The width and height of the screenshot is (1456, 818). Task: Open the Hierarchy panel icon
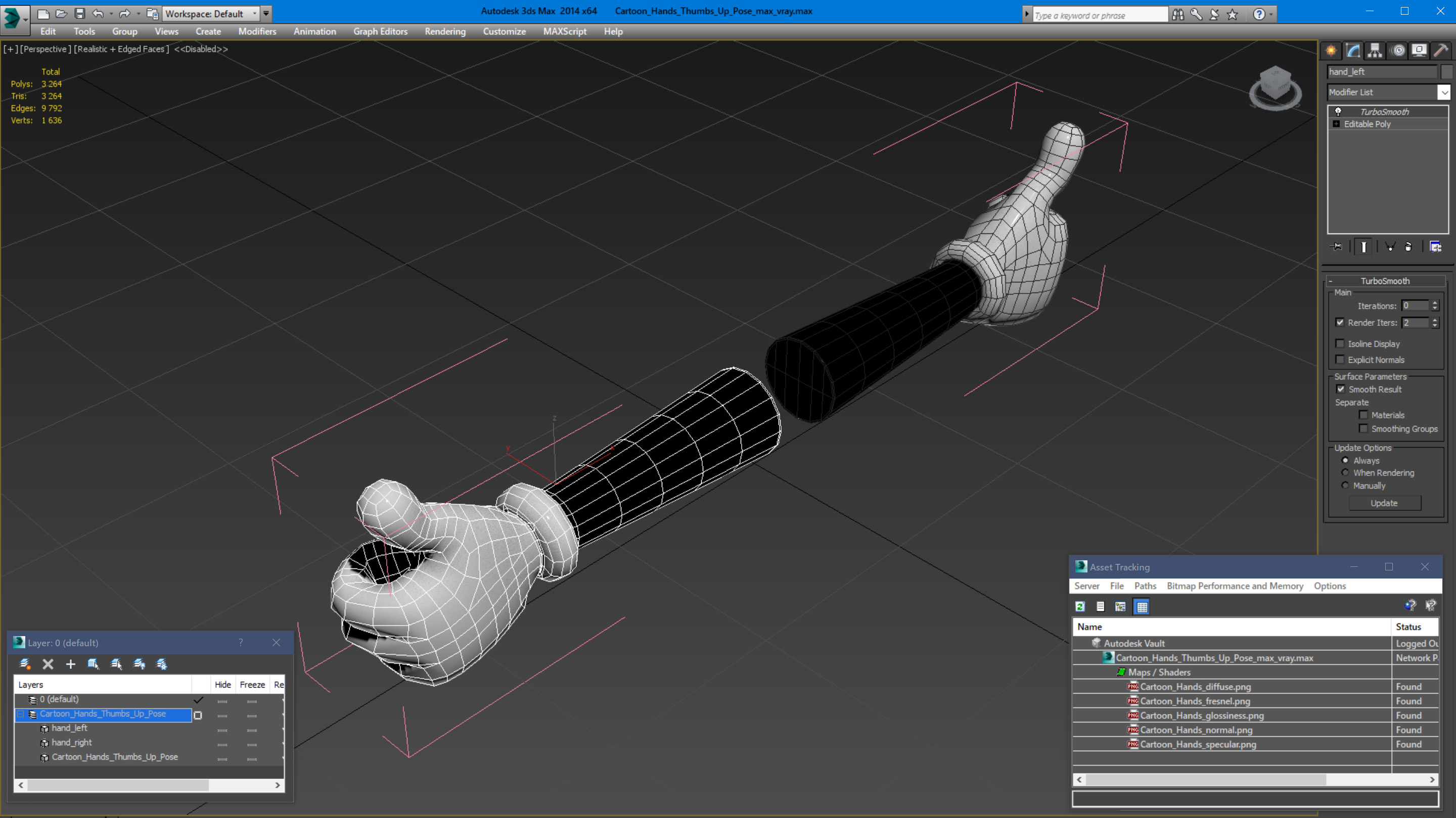click(1375, 51)
